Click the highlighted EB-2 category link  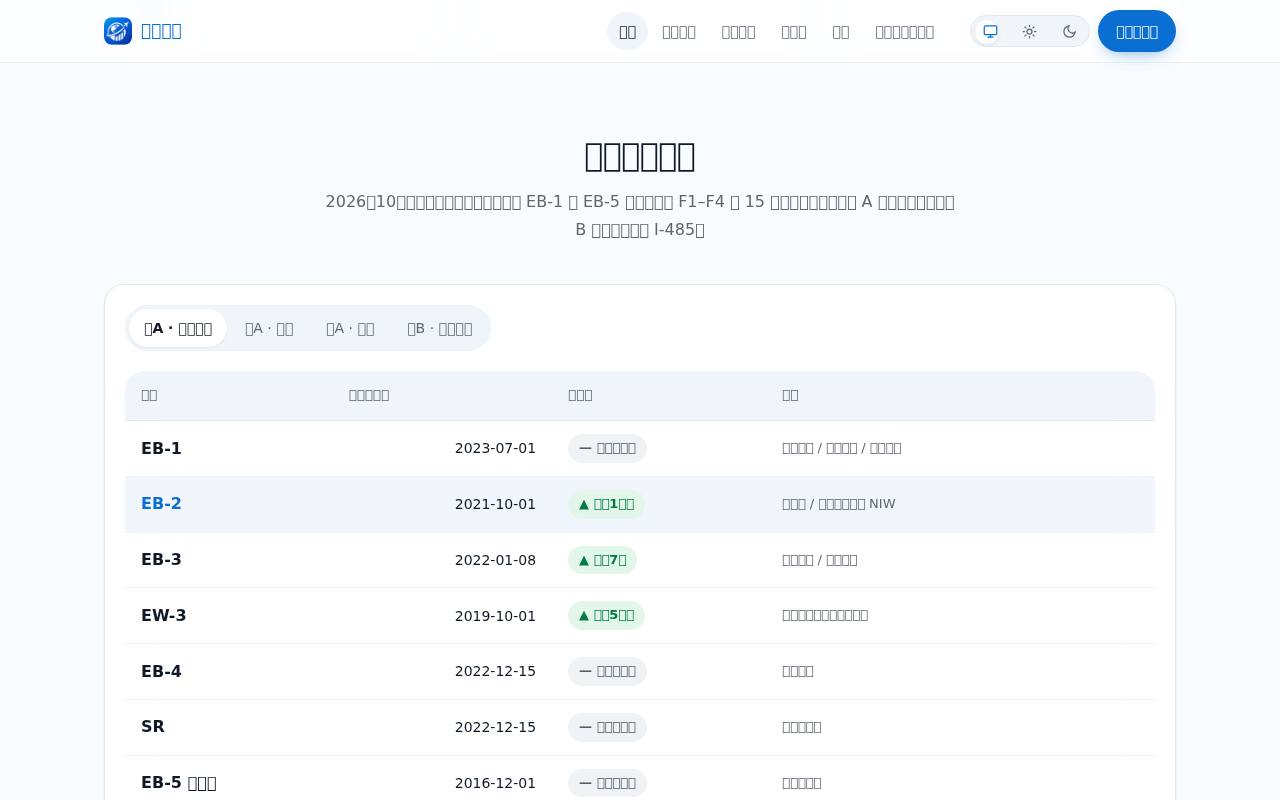click(161, 504)
